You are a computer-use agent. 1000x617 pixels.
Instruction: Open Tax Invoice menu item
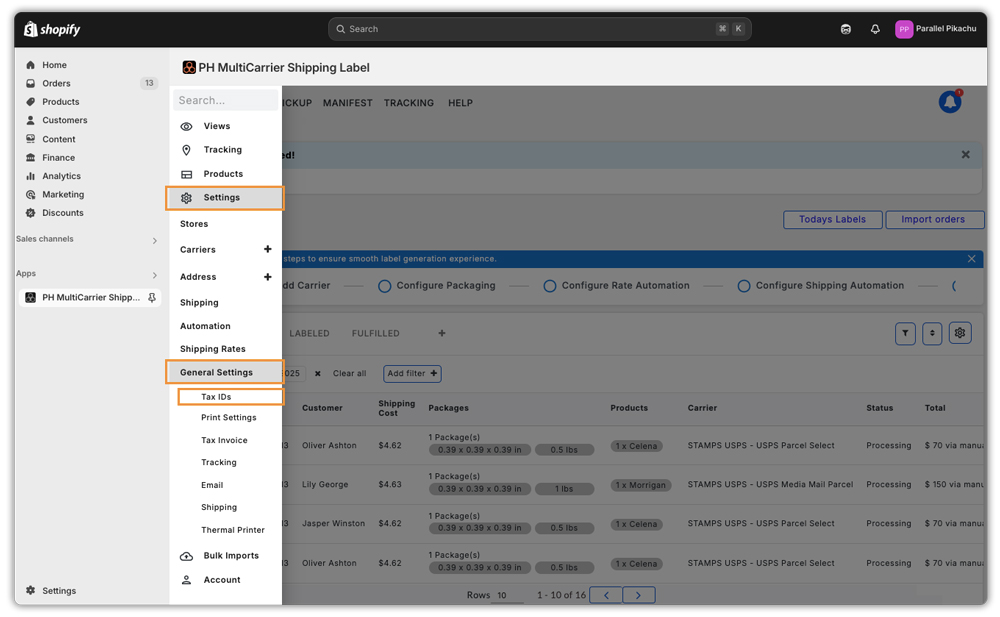coord(224,441)
